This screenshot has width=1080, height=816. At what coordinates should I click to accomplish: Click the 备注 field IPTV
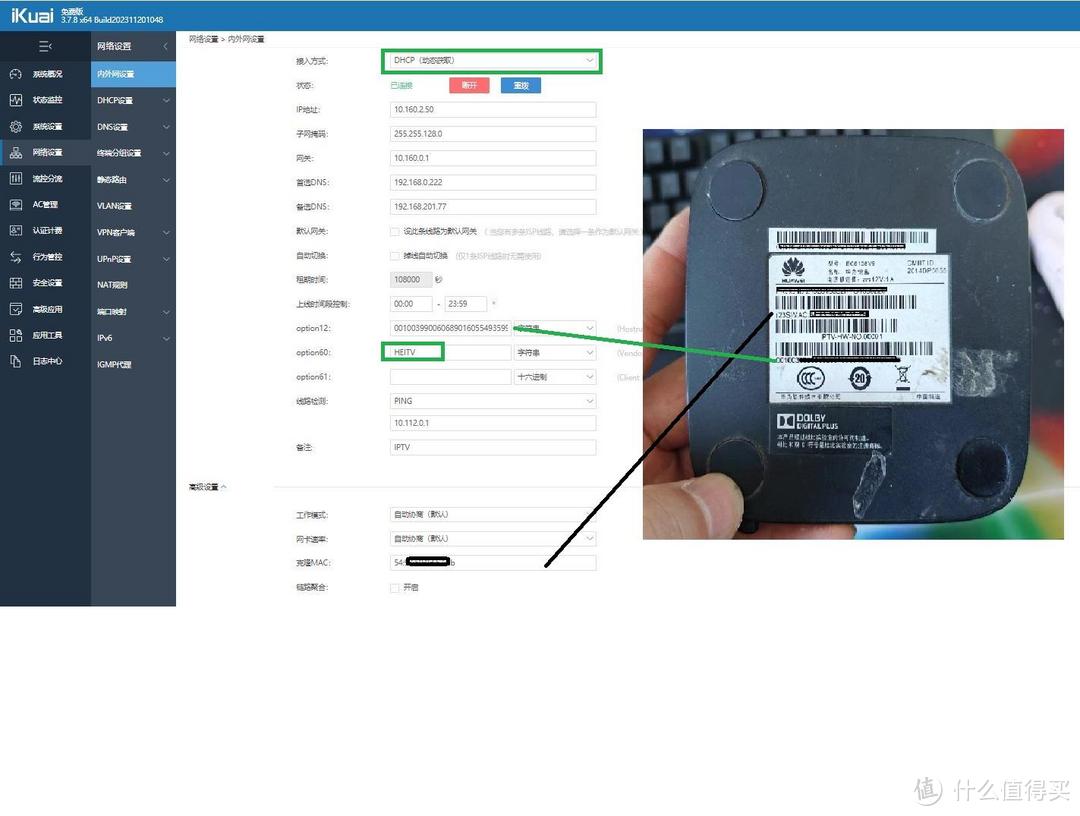point(492,448)
